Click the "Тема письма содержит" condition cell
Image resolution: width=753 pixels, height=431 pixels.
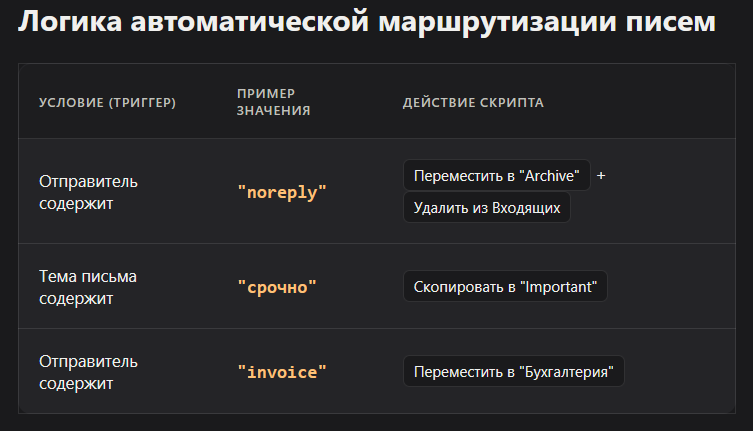88,287
